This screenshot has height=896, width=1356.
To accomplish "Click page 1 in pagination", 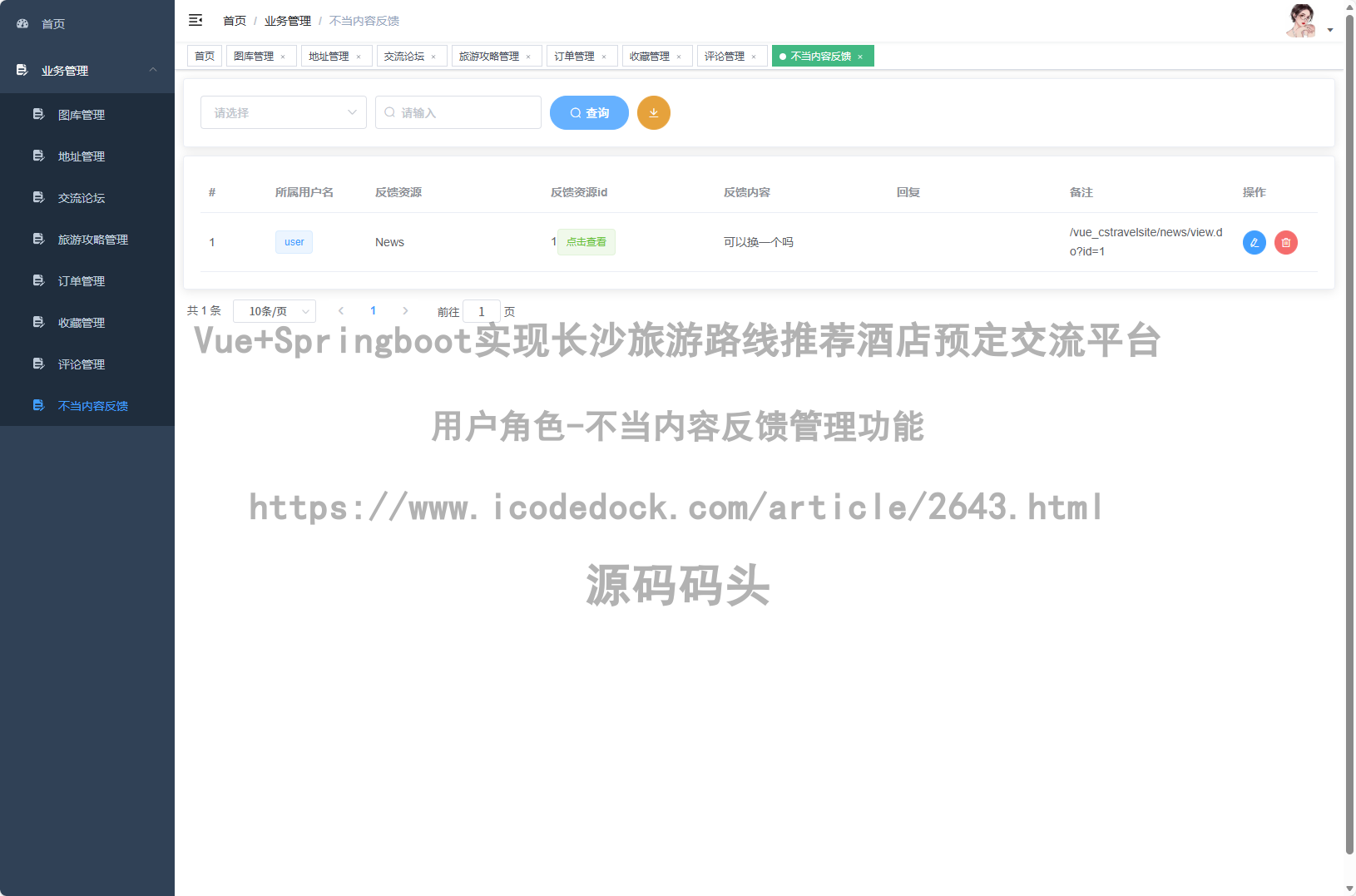I will (x=373, y=310).
